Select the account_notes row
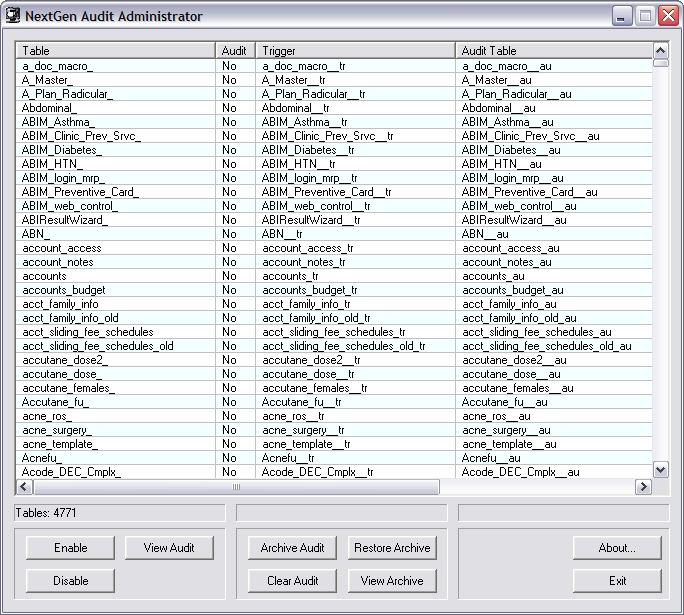This screenshot has width=684, height=615. pos(334,262)
